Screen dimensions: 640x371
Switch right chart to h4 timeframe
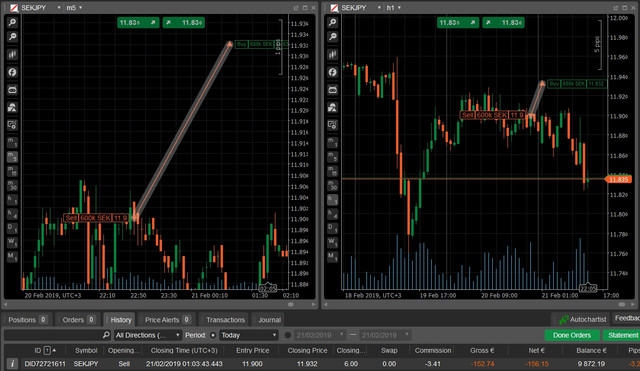tap(333, 213)
